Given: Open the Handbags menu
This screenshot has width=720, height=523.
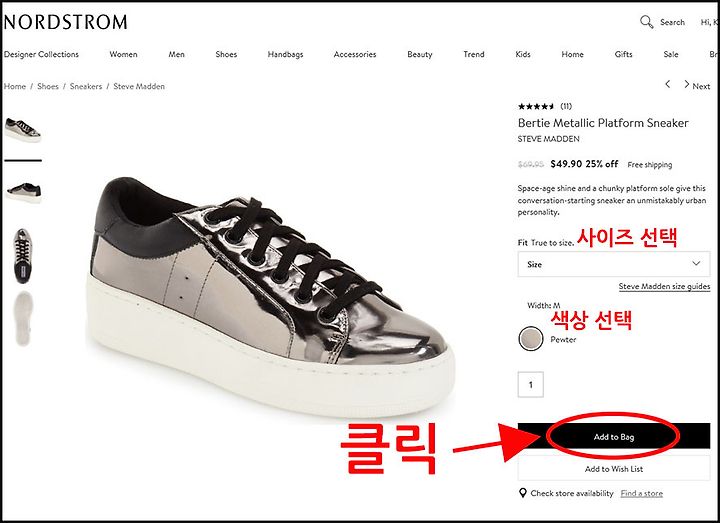Looking at the screenshot, I should click(285, 54).
